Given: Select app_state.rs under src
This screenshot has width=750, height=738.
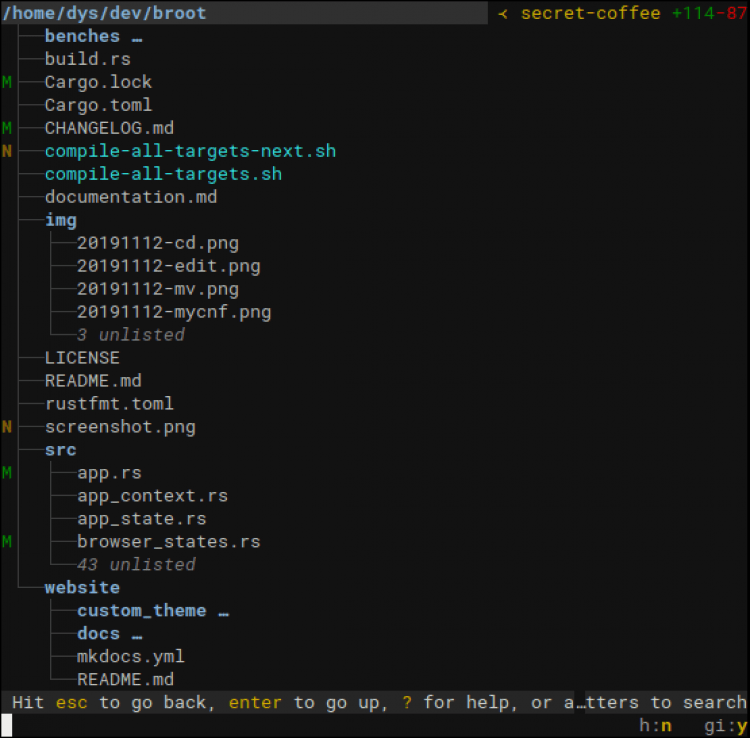Looking at the screenshot, I should click(x=142, y=518).
